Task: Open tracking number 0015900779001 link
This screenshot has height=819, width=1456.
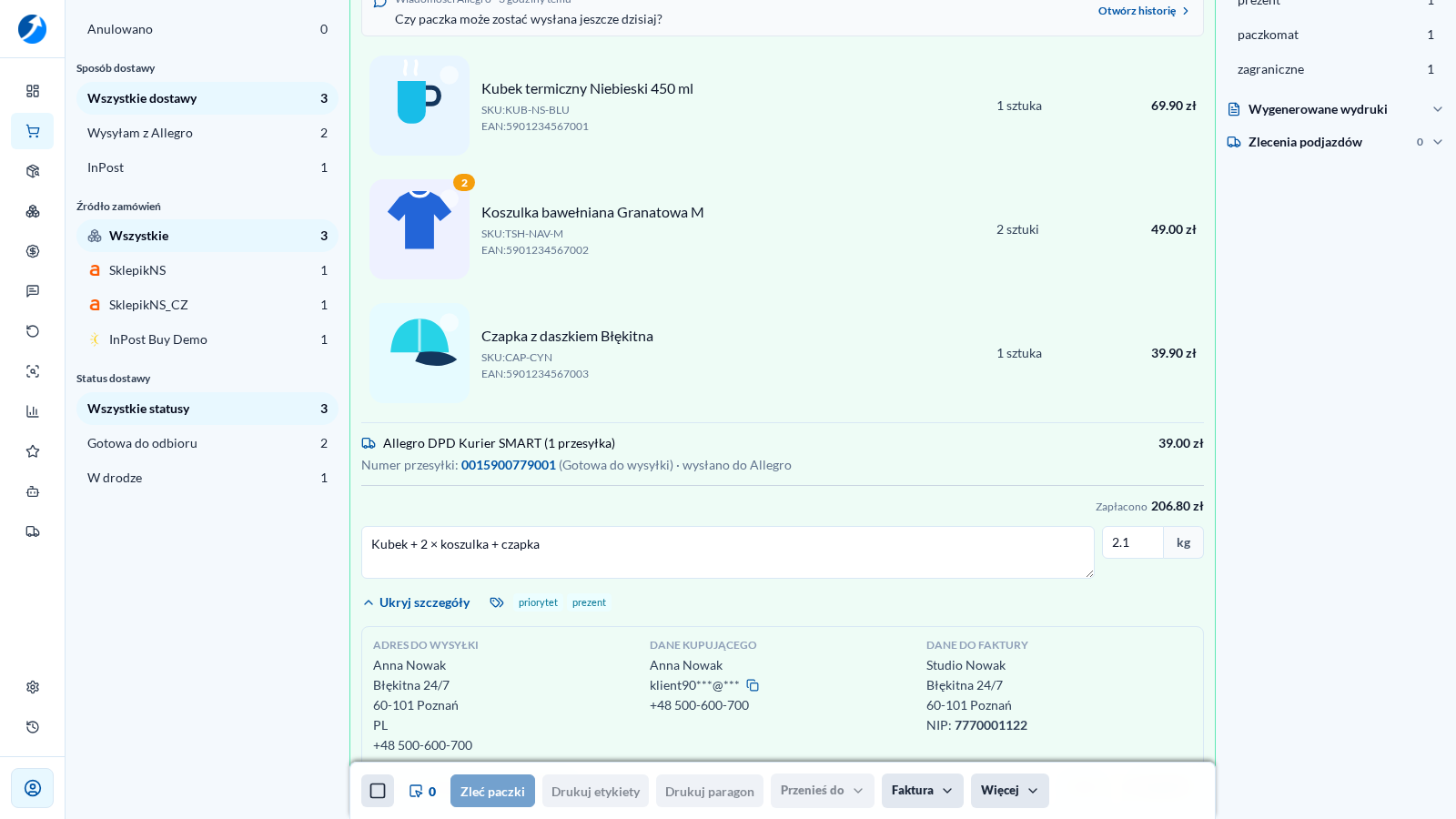Action: click(509, 465)
